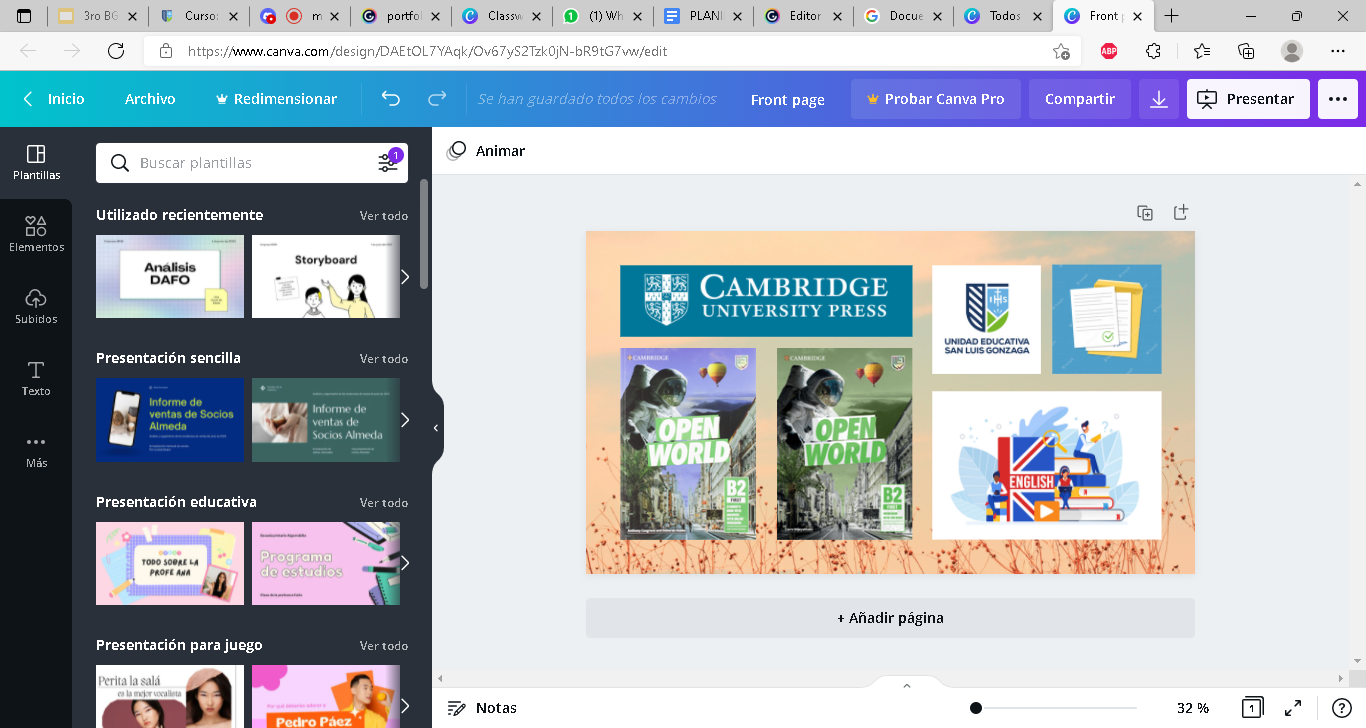This screenshot has width=1366, height=728.
Task: Duplicate the current page
Action: 1144,212
